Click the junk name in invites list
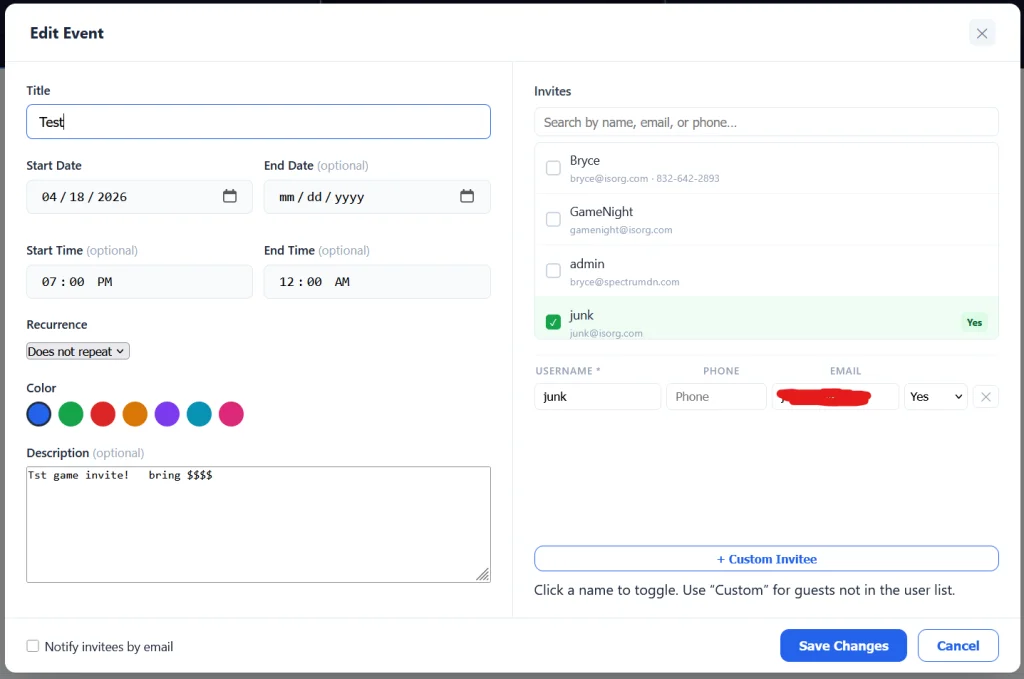The image size is (1024, 679). click(x=581, y=315)
